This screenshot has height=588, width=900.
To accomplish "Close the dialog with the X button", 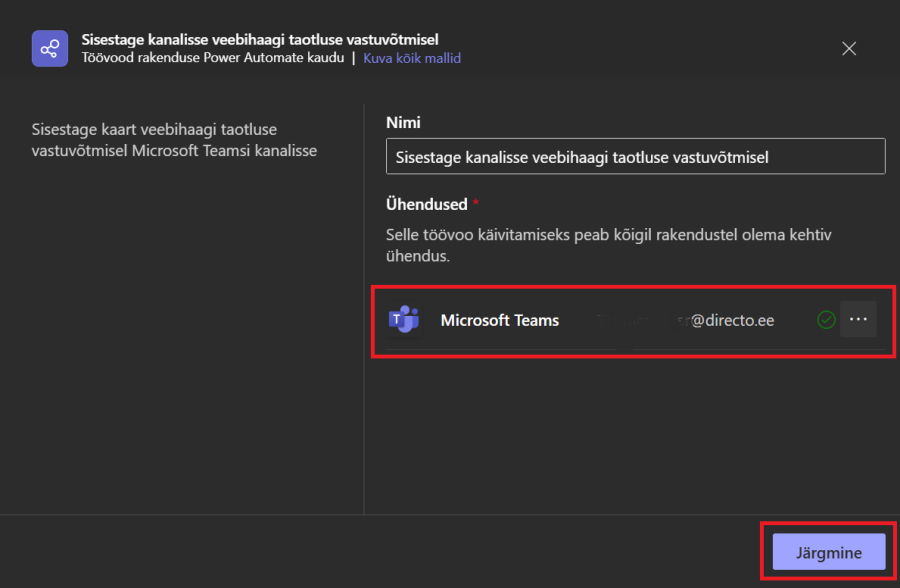I will (x=849, y=49).
